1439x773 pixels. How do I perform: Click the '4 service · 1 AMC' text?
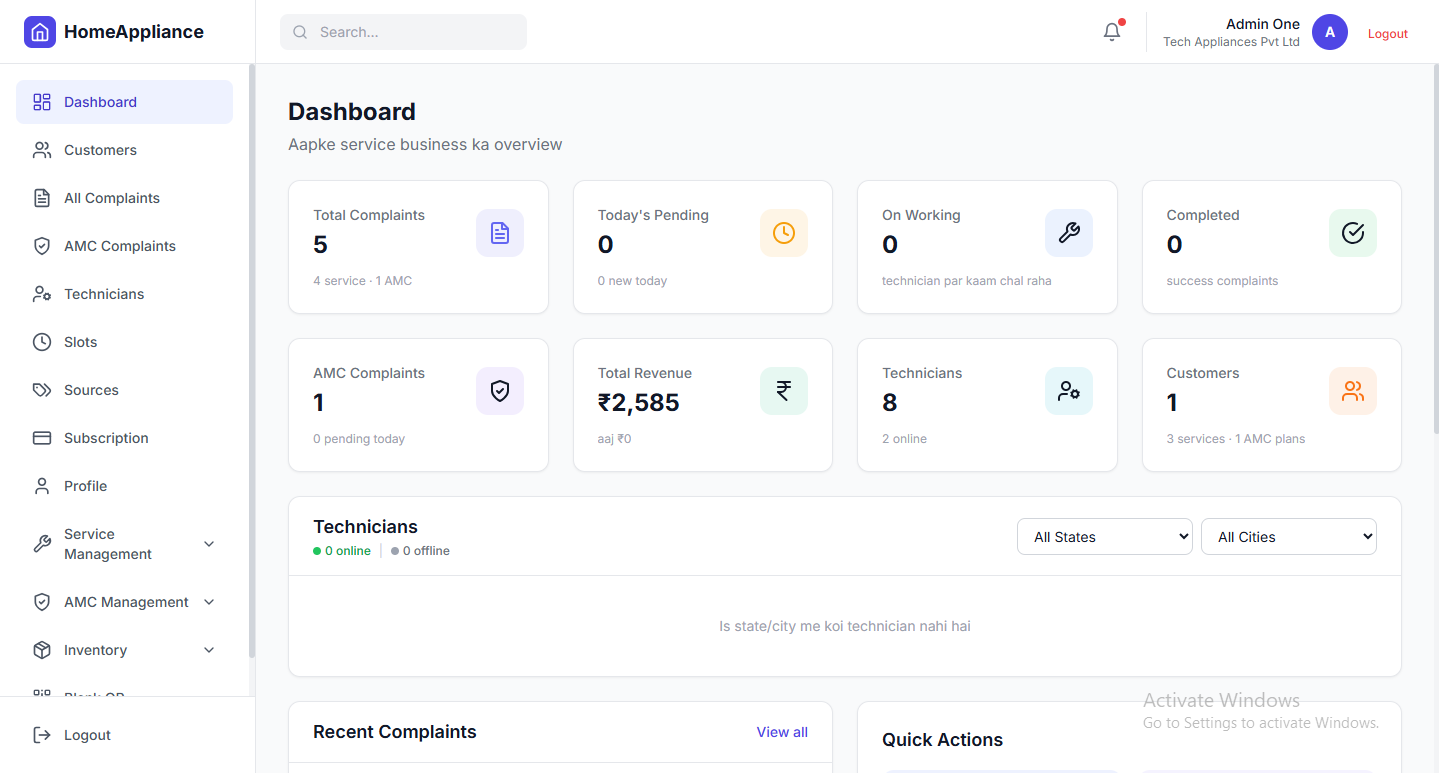point(362,281)
